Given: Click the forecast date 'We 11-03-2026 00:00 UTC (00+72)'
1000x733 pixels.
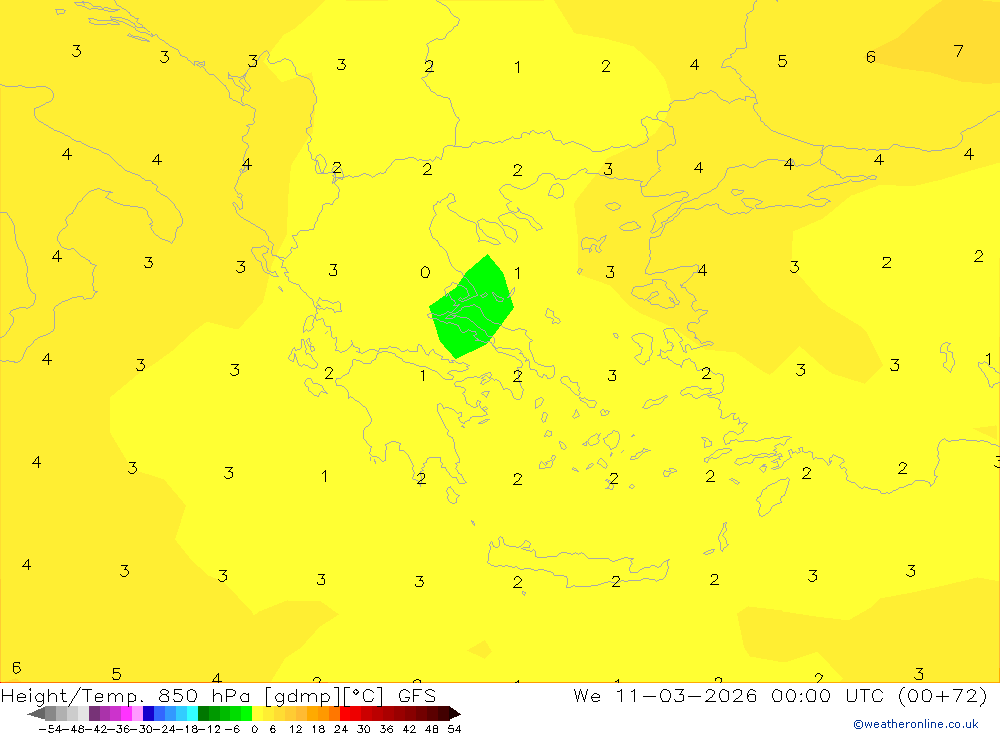Looking at the screenshot, I should coord(780,695).
